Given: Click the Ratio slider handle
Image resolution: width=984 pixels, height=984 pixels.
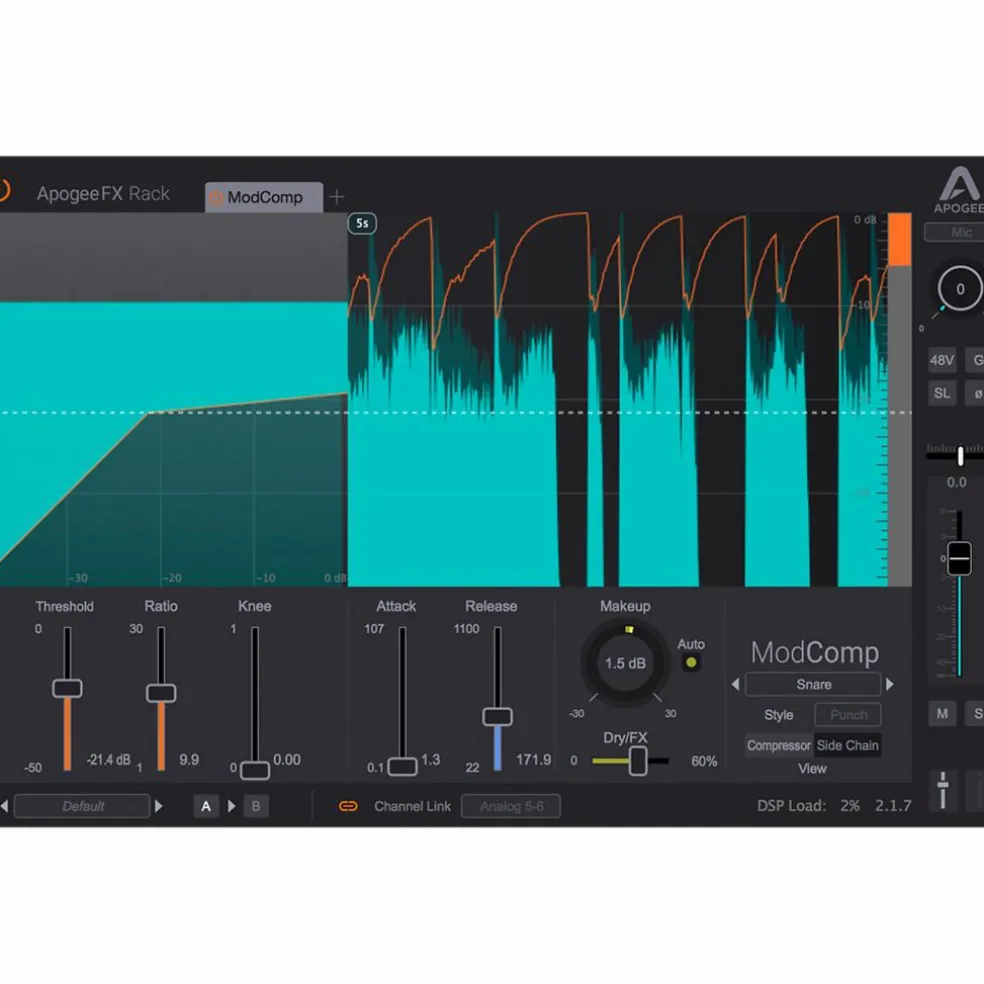Looking at the screenshot, I should point(161,693).
